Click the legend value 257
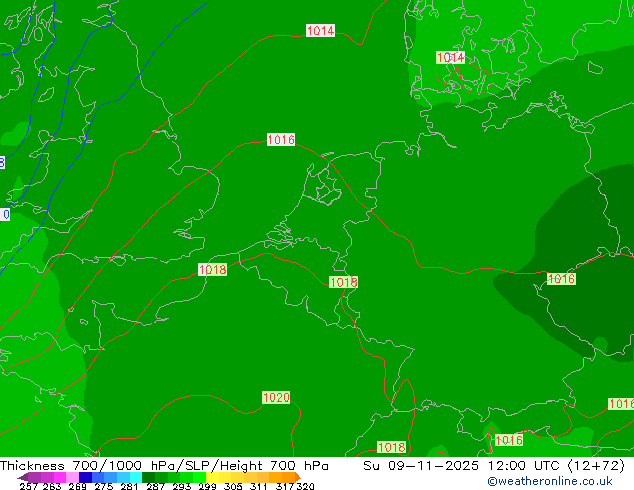 click(x=29, y=486)
